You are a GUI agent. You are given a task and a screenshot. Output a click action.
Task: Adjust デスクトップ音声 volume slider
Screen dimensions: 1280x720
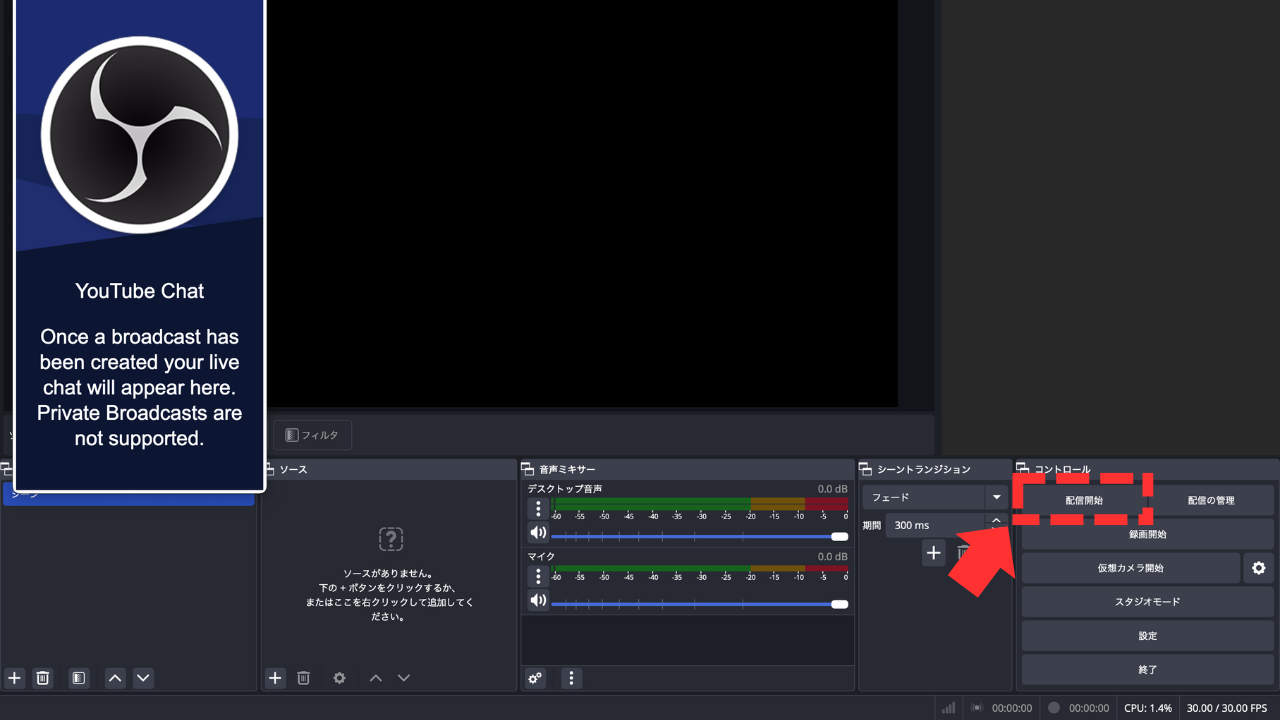(x=699, y=537)
